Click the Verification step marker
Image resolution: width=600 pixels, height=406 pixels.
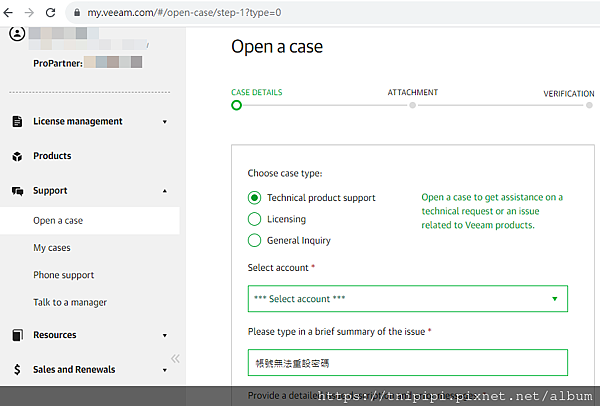pyautogui.click(x=589, y=105)
